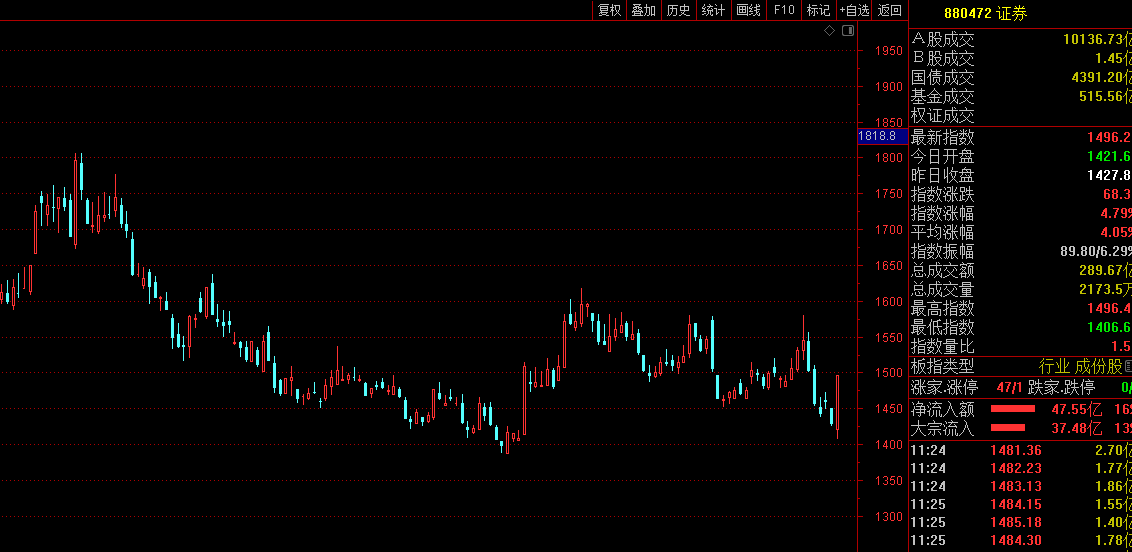Select the tick row priced 1483.13
The height and width of the screenshot is (552, 1132).
tap(1021, 486)
